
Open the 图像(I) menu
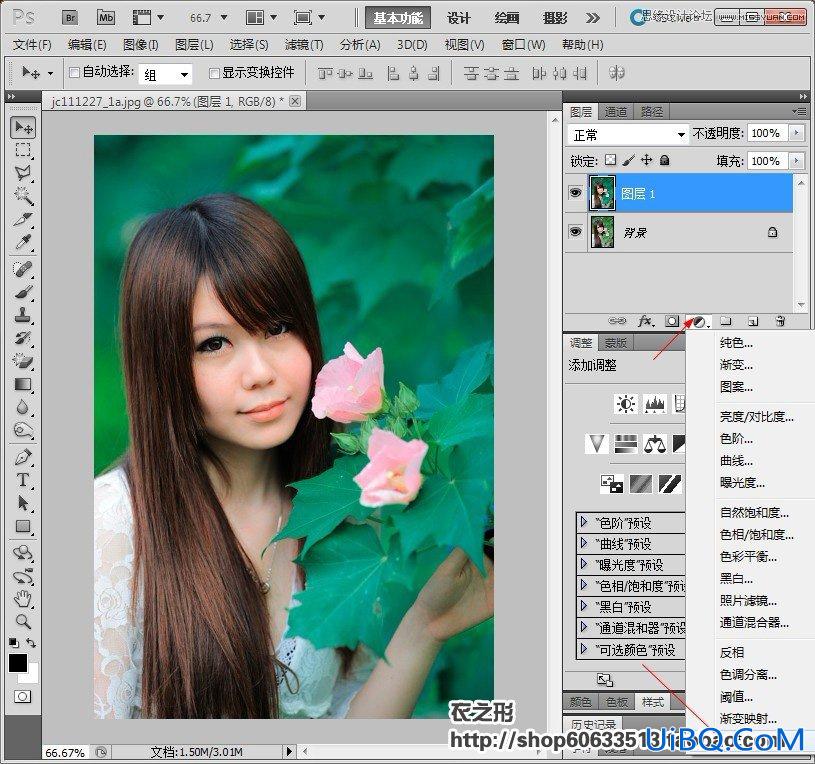pos(141,45)
